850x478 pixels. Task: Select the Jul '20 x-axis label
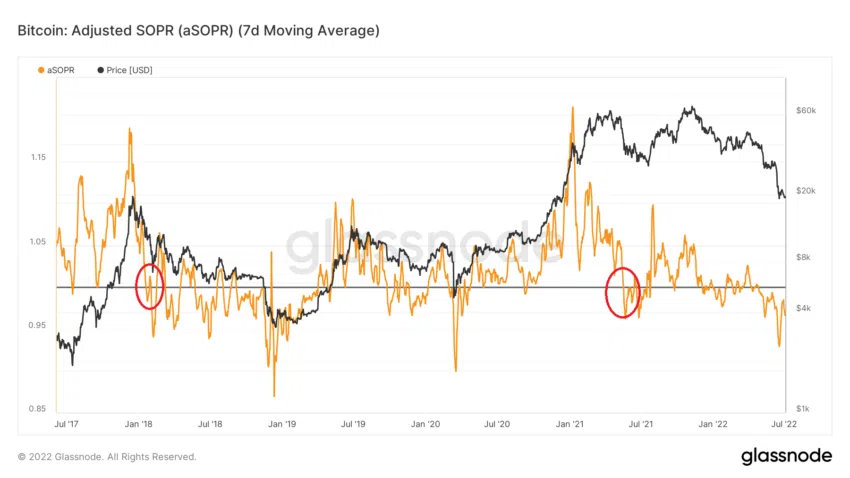(x=497, y=424)
